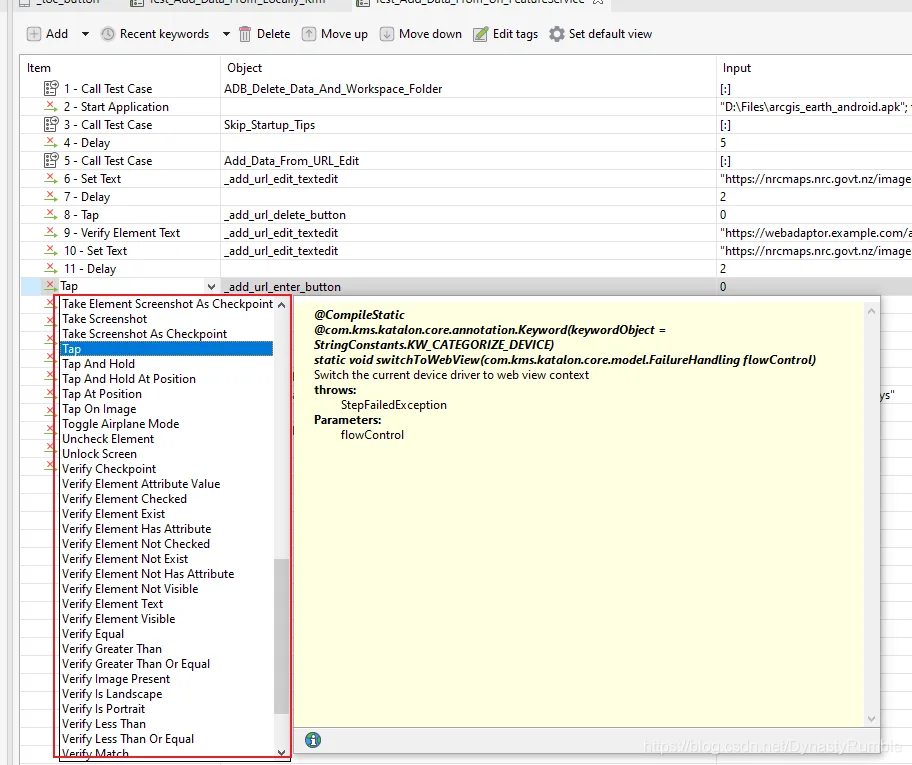Select Take Screenshot As Checkpoint keyword
Screen dimensions: 912x765
tap(167, 334)
